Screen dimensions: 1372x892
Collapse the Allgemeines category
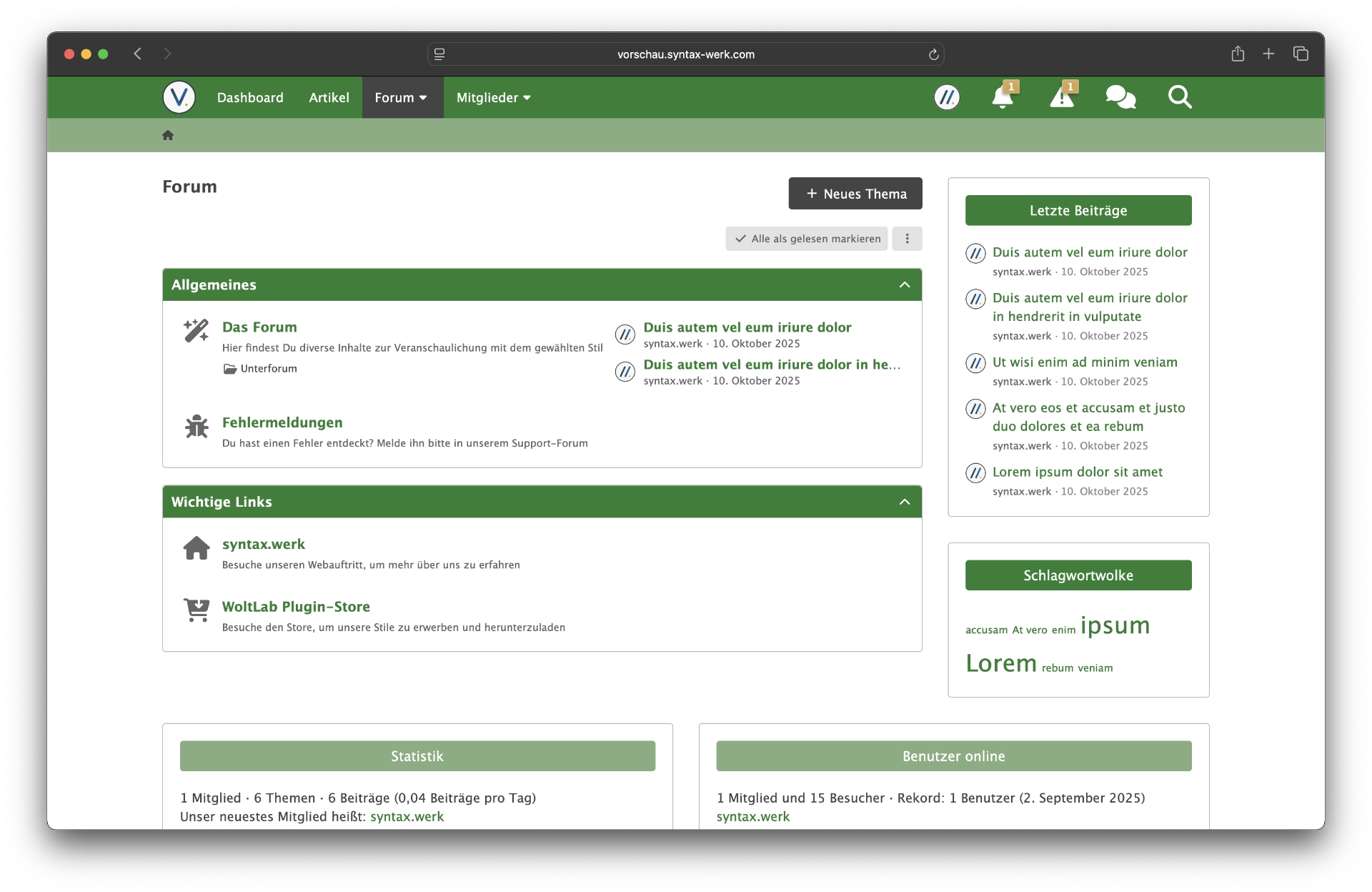pos(905,284)
